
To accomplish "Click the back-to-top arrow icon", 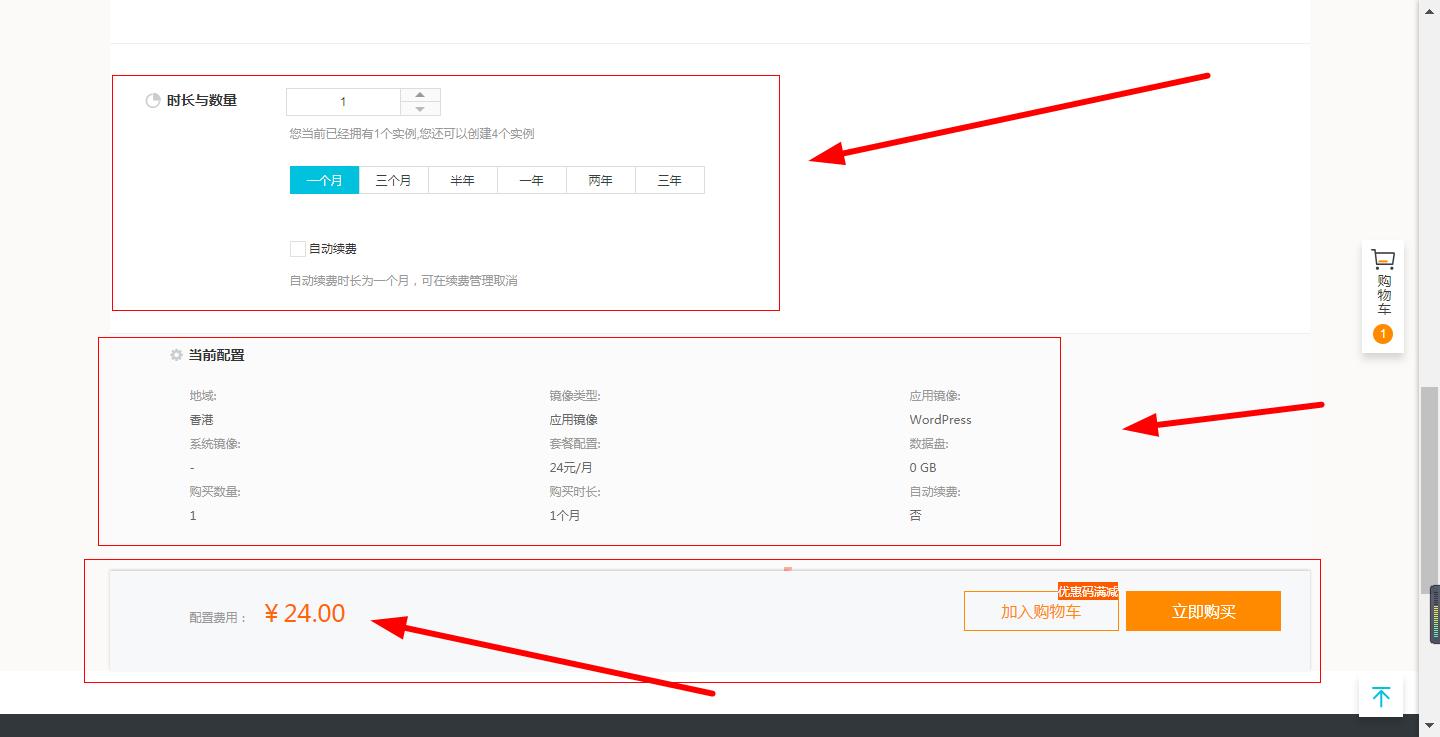I will point(1381,697).
